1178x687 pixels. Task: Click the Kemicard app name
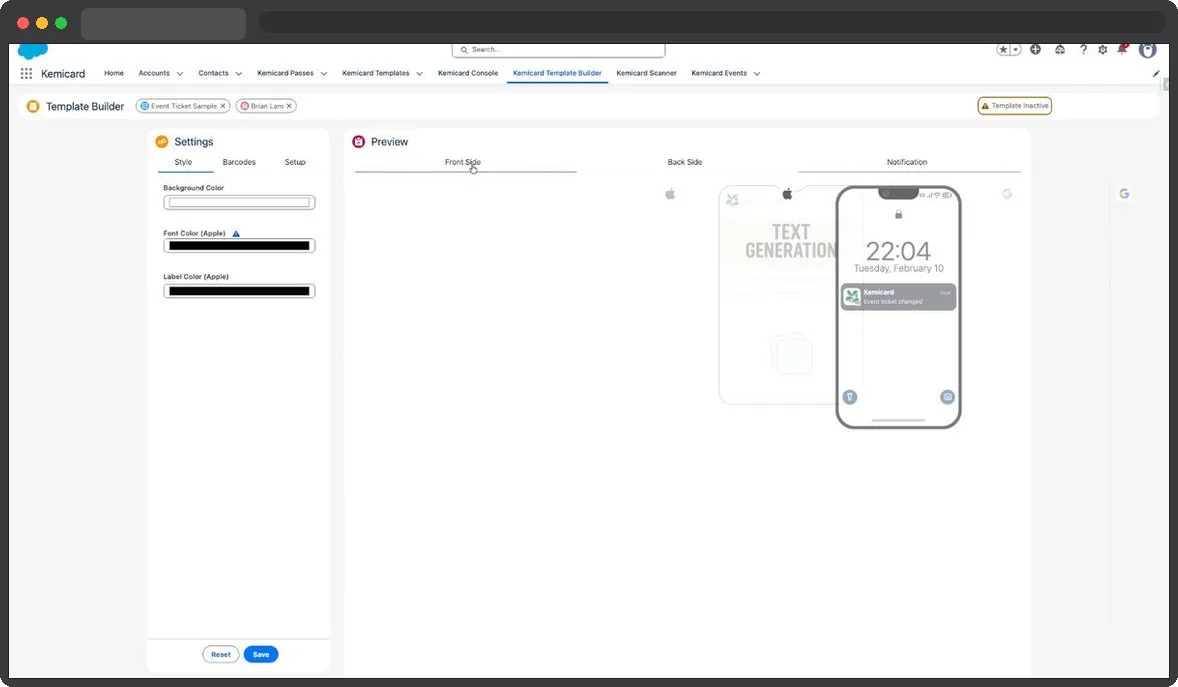[63, 74]
